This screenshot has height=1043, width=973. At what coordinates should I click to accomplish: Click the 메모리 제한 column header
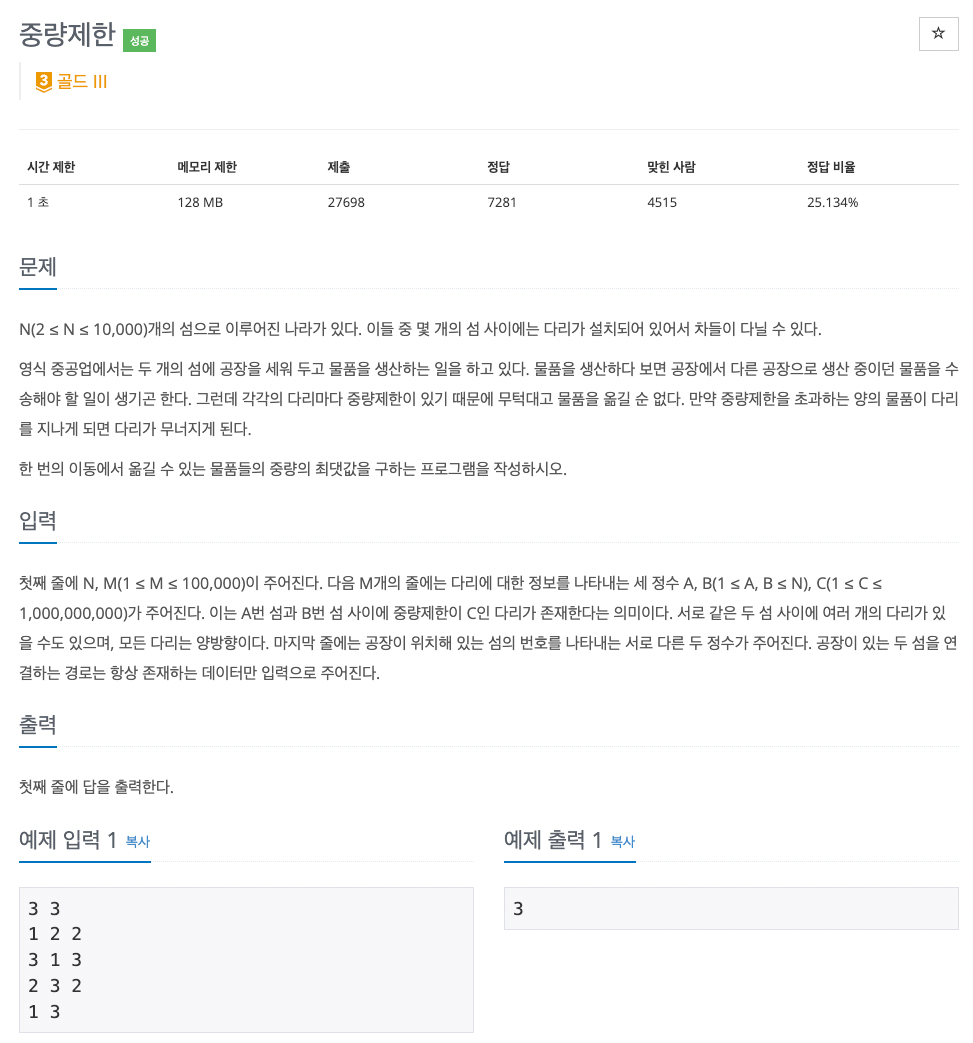(207, 167)
